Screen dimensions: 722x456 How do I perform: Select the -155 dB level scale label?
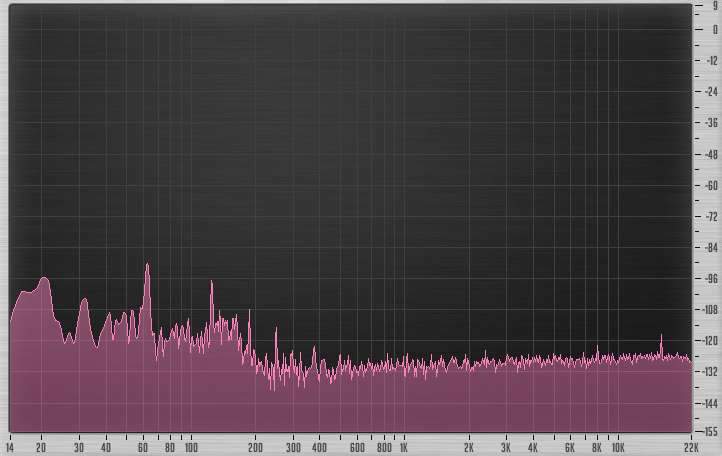[x=710, y=431]
